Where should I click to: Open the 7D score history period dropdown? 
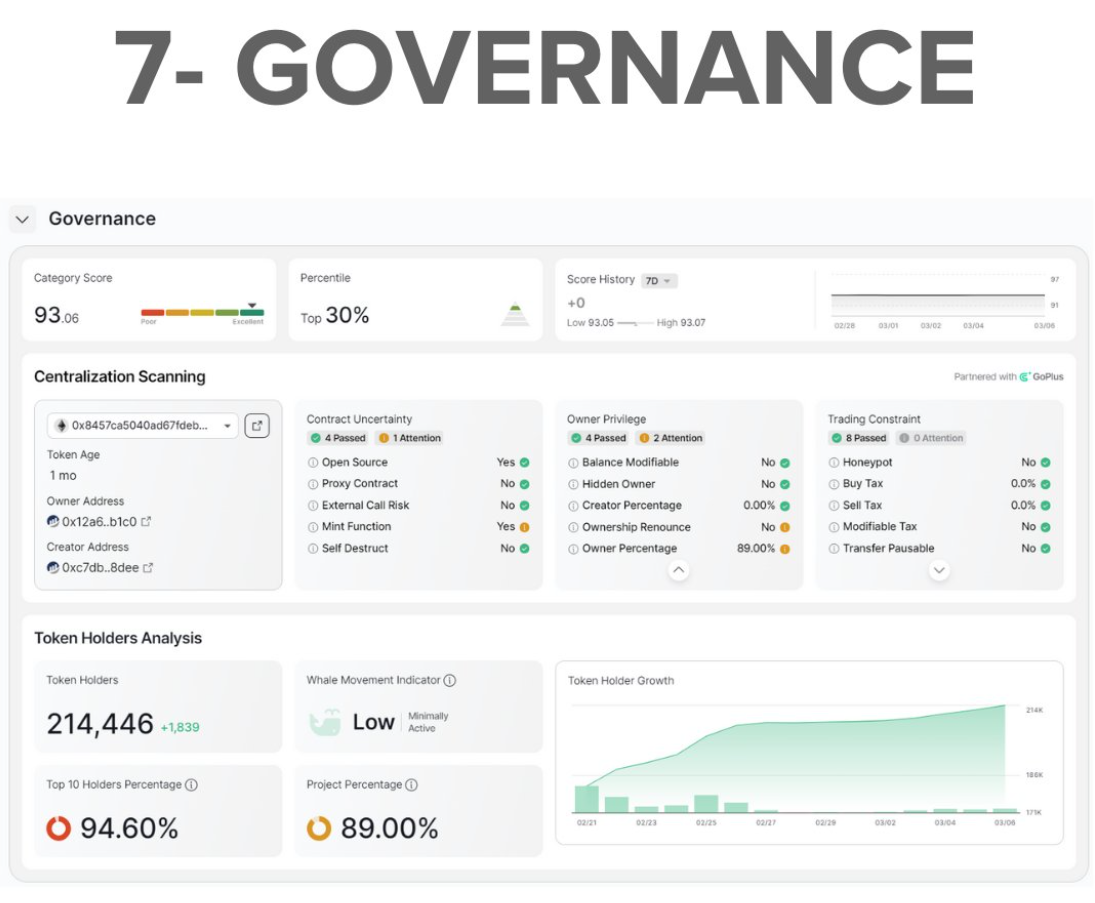click(x=658, y=281)
